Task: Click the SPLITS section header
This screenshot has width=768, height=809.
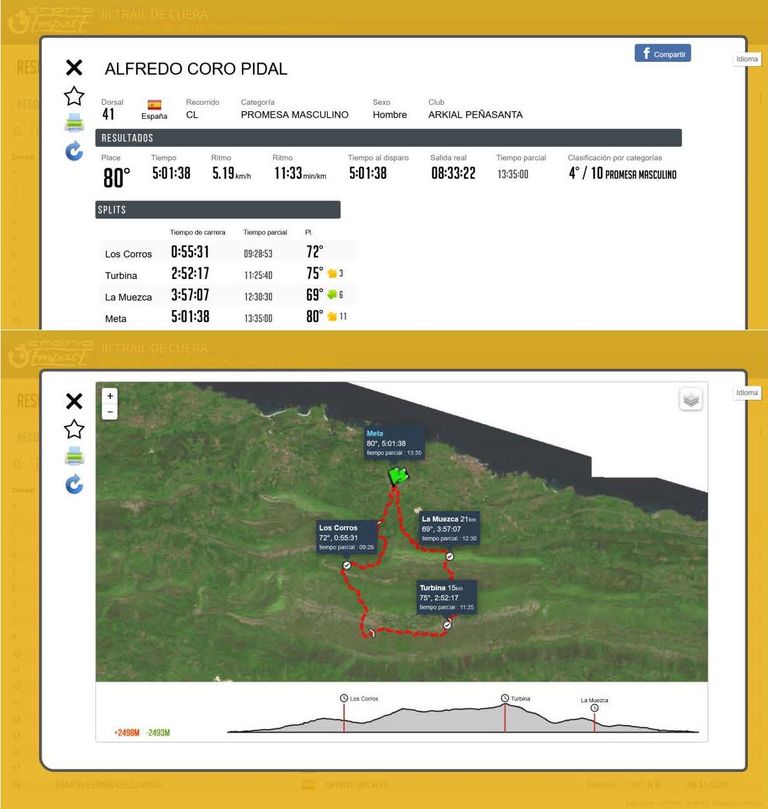Action: (218, 209)
